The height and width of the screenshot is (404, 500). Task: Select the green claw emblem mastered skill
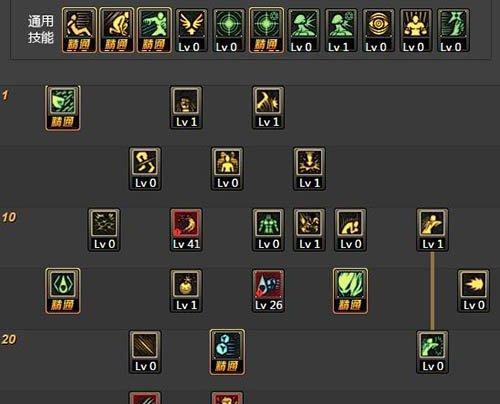63,291
